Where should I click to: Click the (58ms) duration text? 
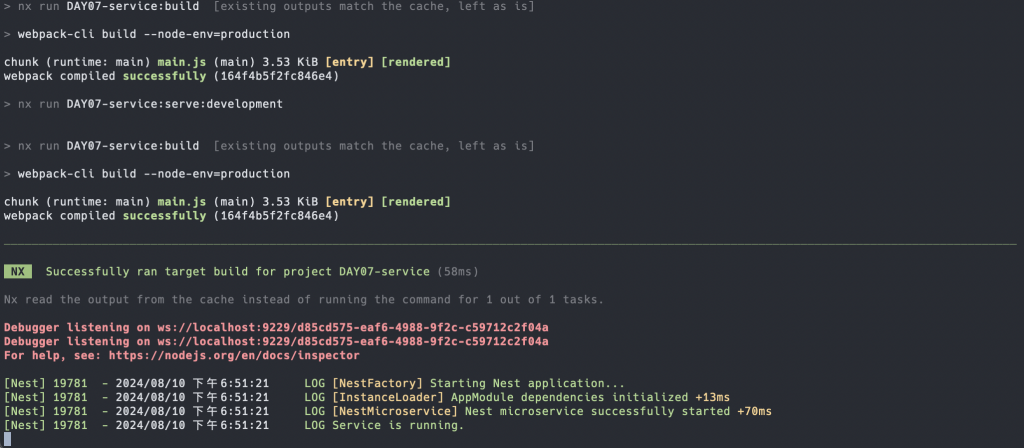(458, 272)
